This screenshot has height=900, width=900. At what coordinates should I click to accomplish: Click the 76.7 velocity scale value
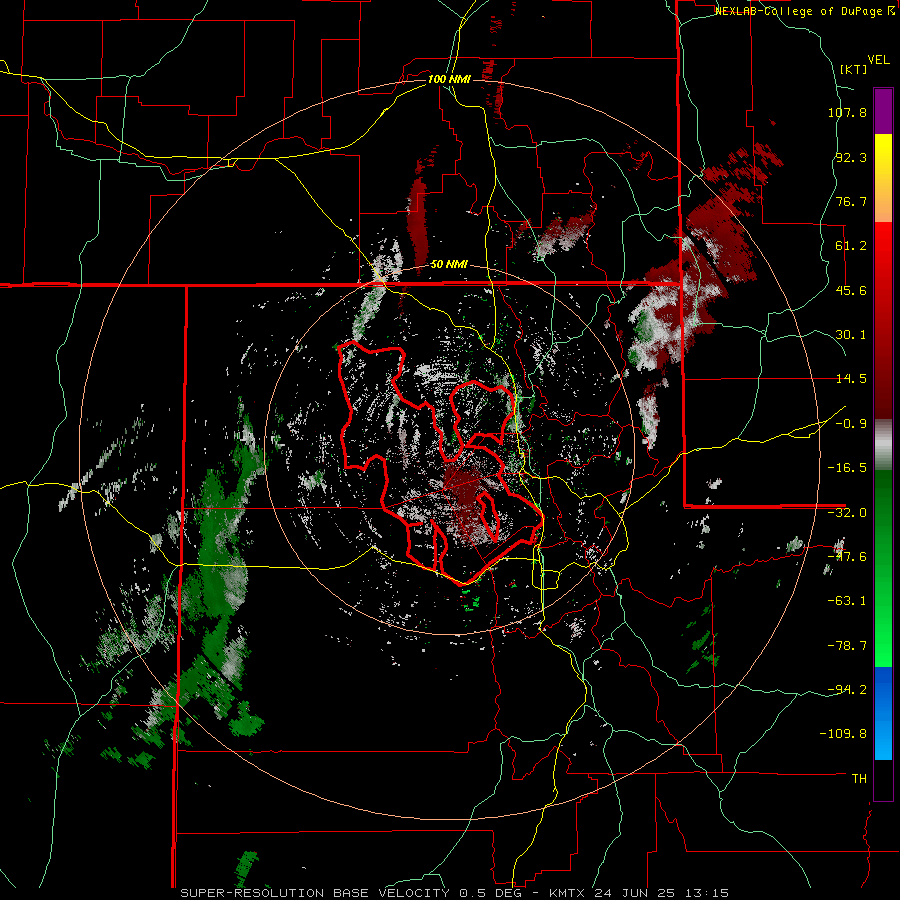point(851,201)
